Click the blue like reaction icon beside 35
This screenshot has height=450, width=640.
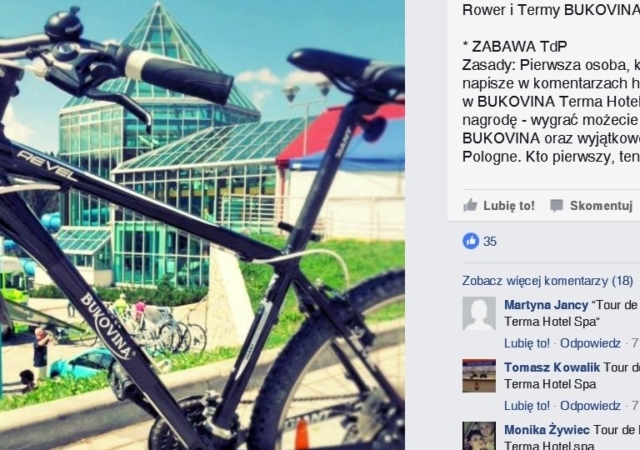tap(471, 241)
